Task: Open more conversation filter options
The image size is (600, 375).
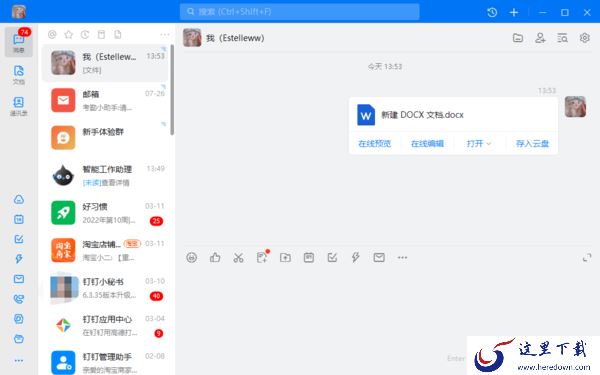Action: (165, 35)
